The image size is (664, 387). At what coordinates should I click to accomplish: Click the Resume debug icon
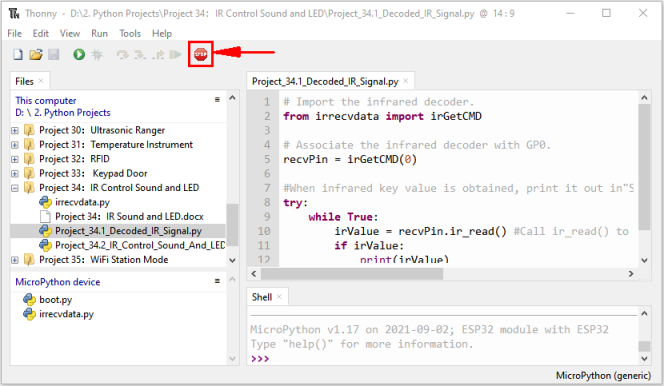(175, 54)
